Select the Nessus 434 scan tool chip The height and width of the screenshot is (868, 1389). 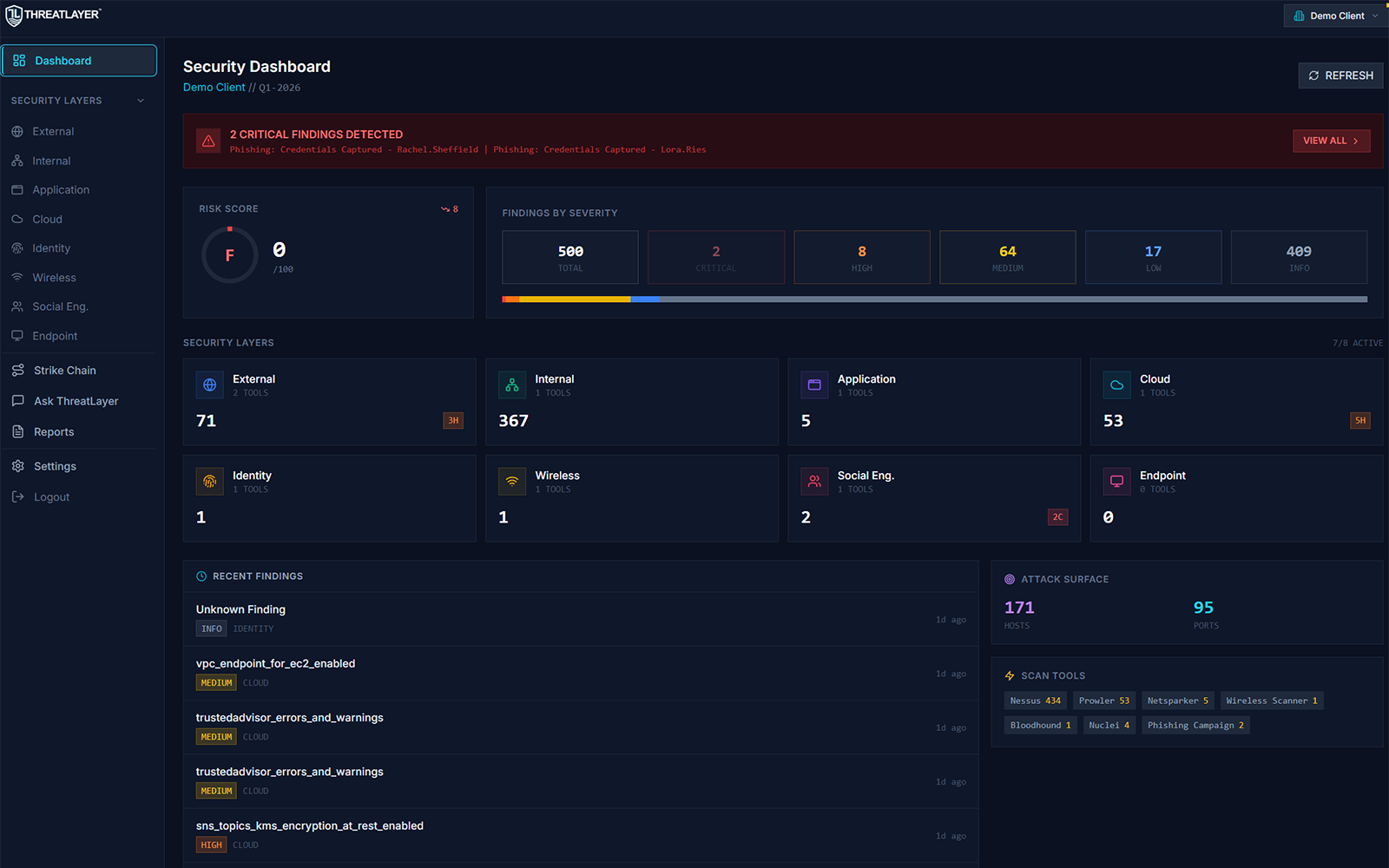[1035, 700]
